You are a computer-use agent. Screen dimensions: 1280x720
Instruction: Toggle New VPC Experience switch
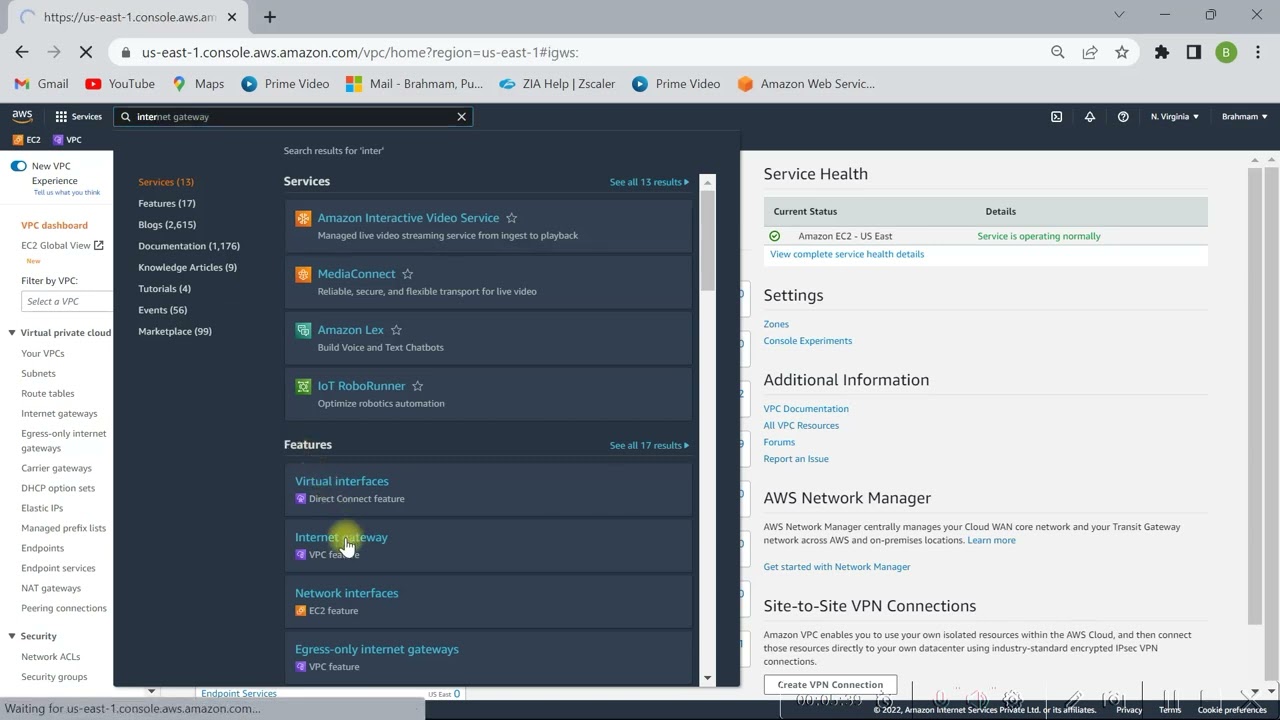(x=18, y=166)
